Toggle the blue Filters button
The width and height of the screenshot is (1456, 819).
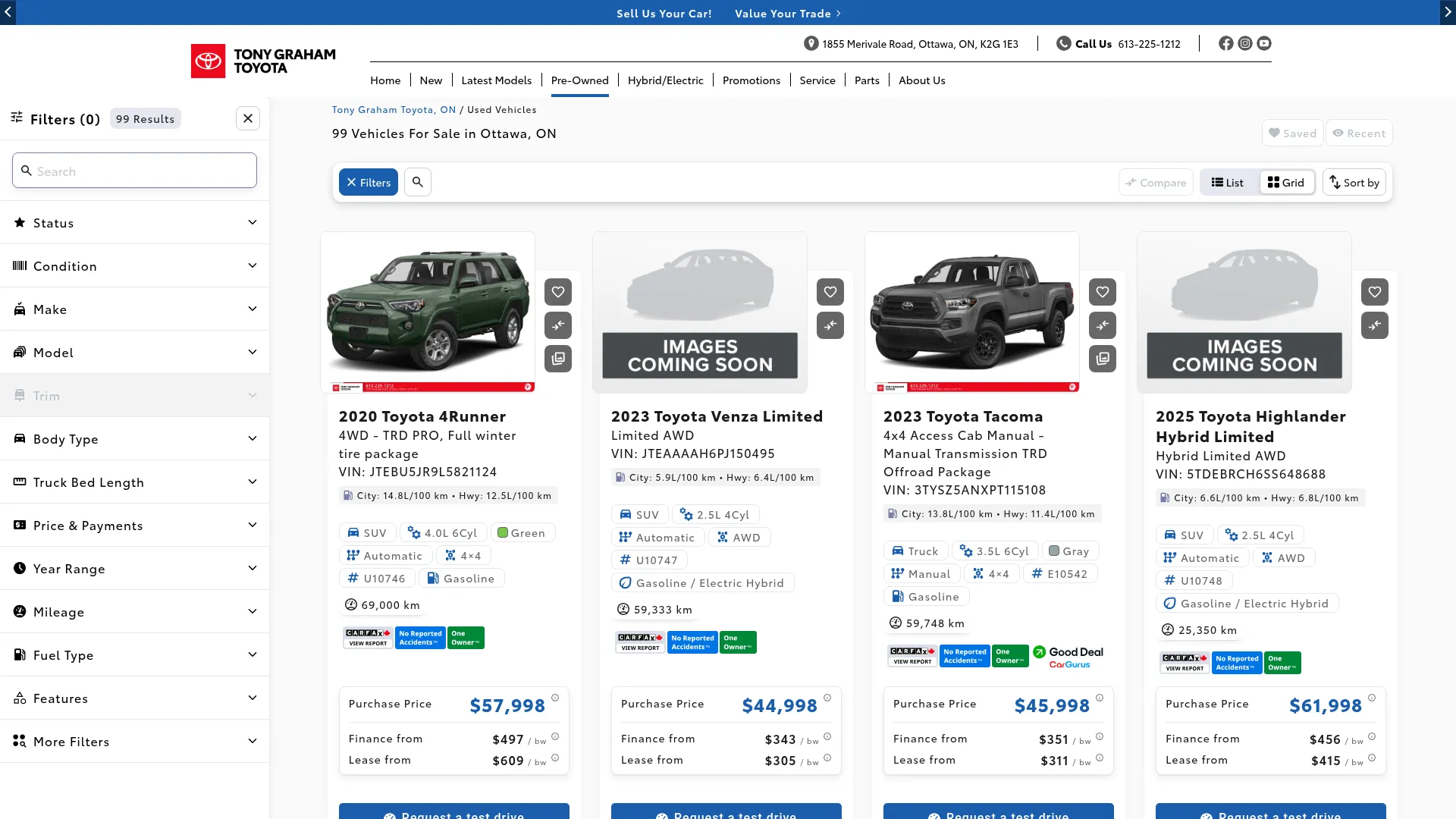point(369,182)
